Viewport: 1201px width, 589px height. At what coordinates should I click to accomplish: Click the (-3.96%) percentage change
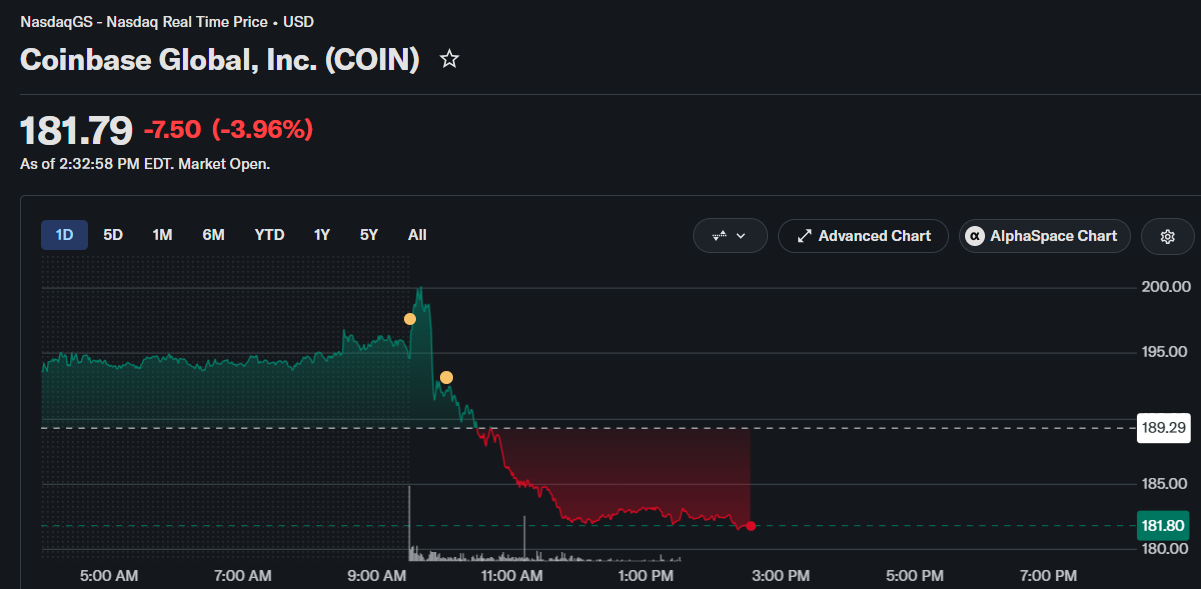point(261,130)
